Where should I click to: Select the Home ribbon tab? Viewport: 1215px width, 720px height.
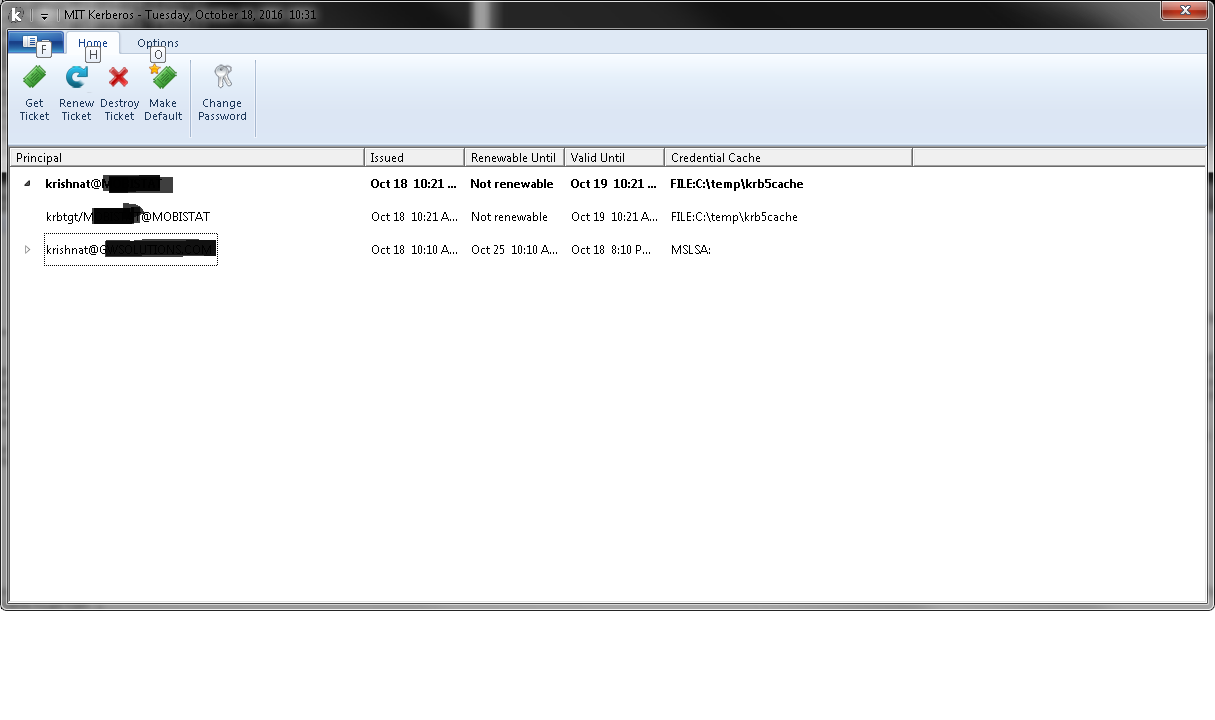coord(93,43)
